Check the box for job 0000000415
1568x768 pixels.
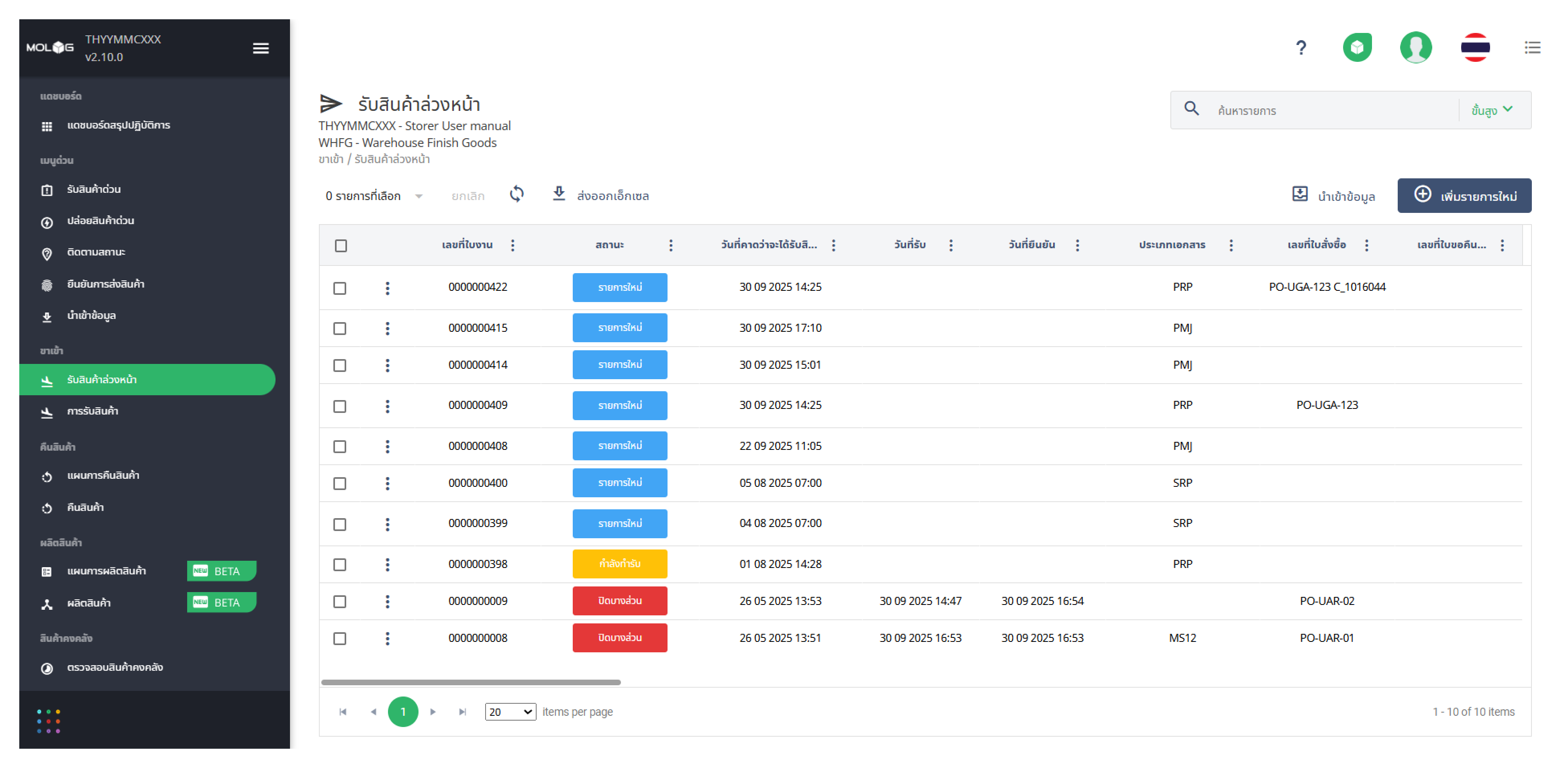340,329
